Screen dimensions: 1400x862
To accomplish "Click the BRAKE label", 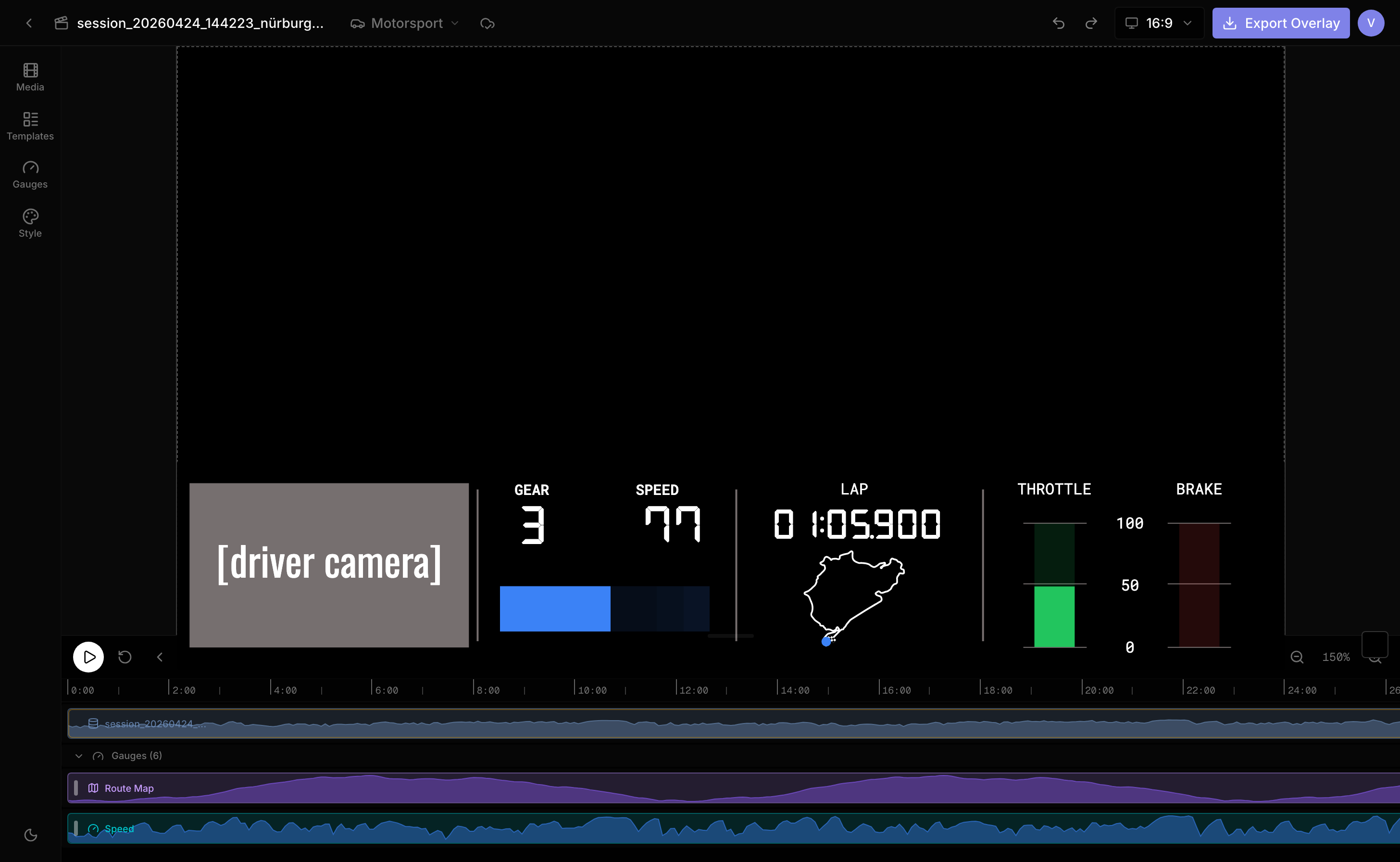I will point(1199,489).
